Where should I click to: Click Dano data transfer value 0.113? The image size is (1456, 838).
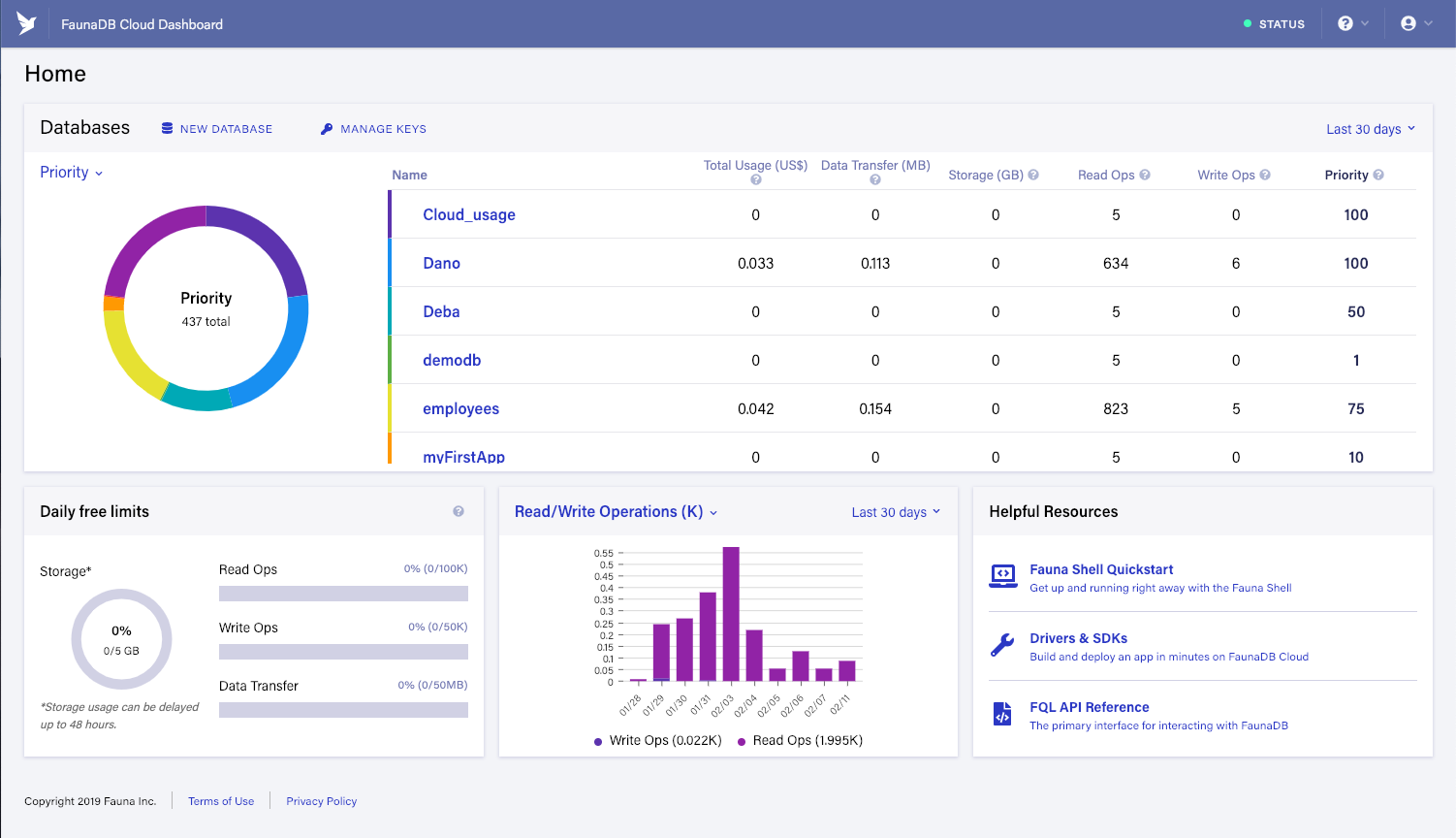(875, 263)
